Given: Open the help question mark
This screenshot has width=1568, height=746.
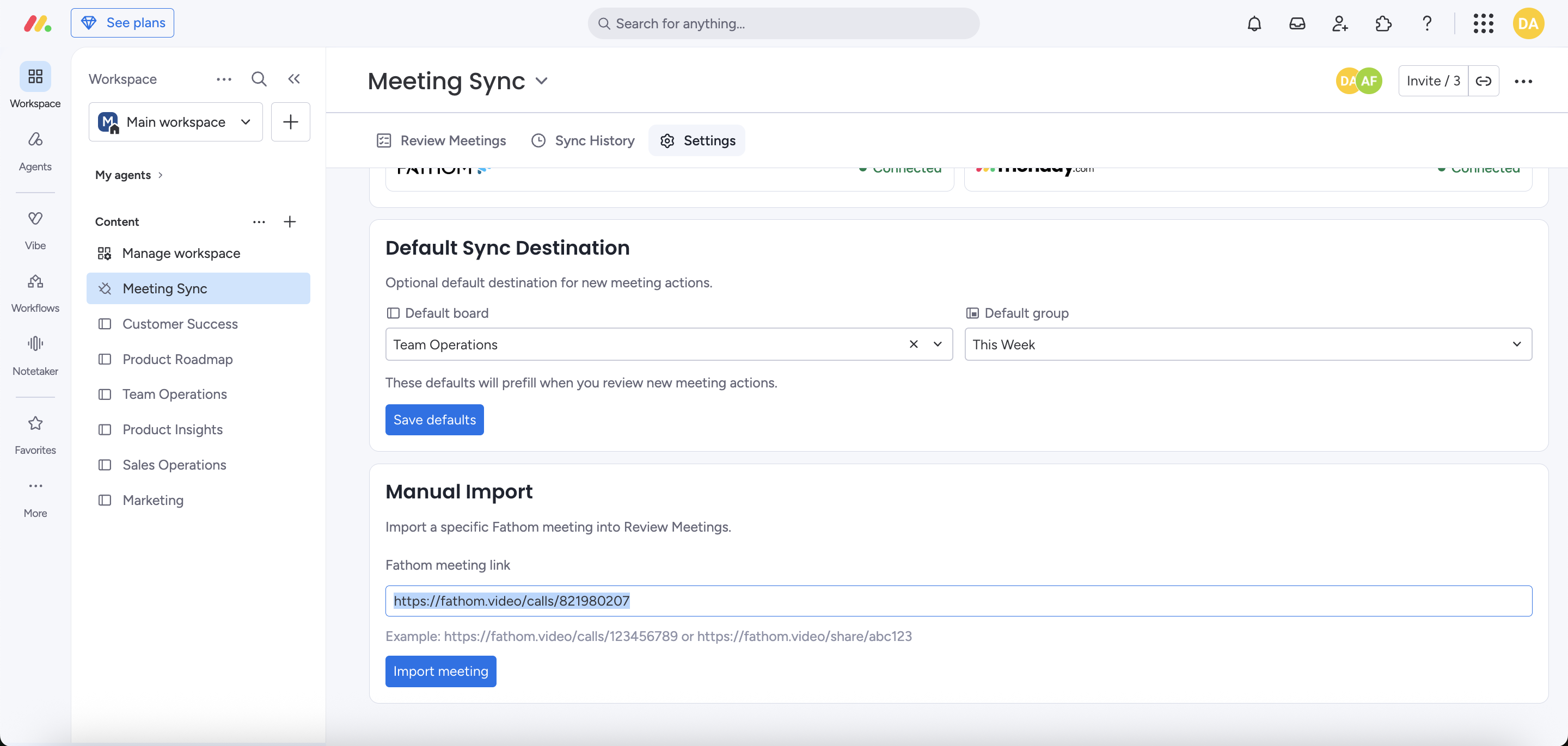Looking at the screenshot, I should point(1427,24).
